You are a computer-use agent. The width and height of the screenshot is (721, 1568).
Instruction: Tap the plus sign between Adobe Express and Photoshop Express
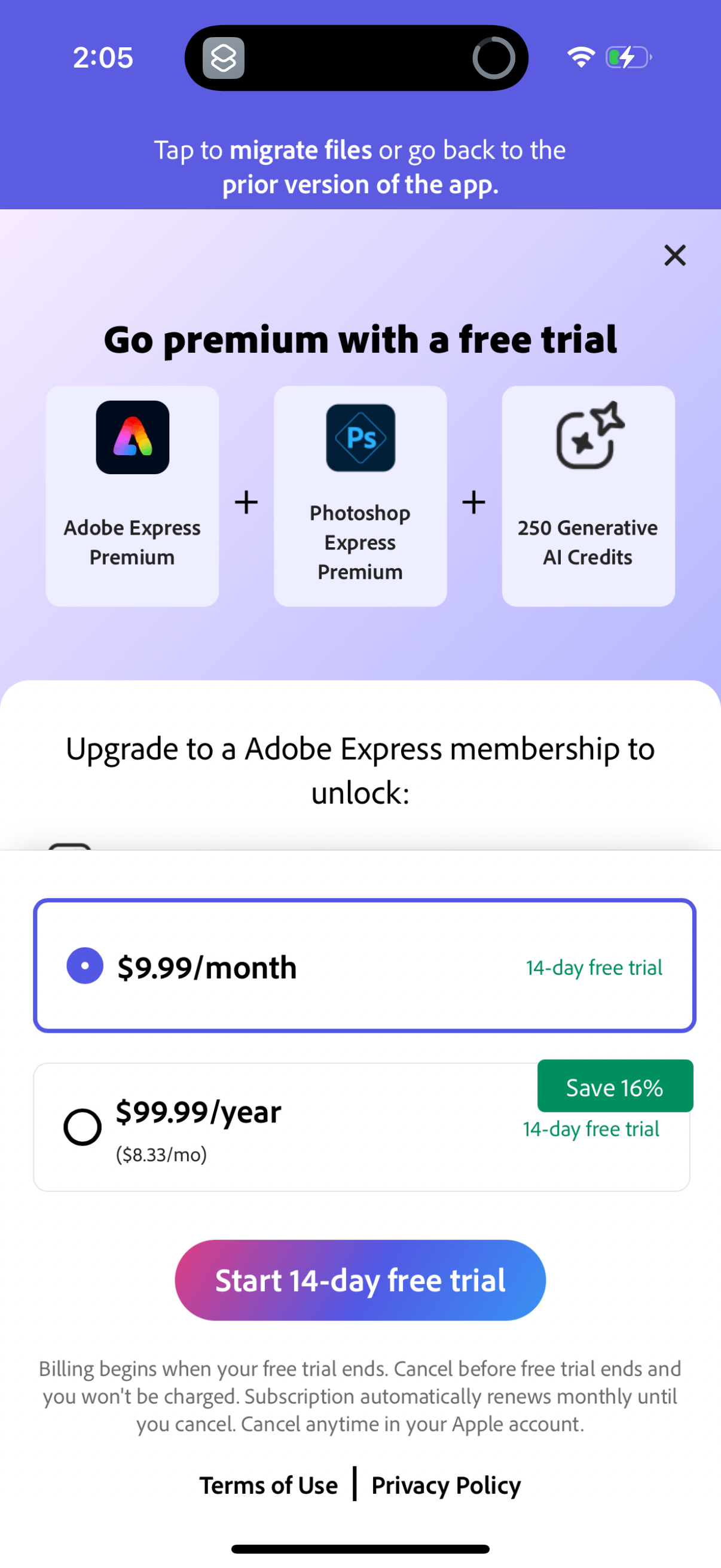tap(246, 501)
